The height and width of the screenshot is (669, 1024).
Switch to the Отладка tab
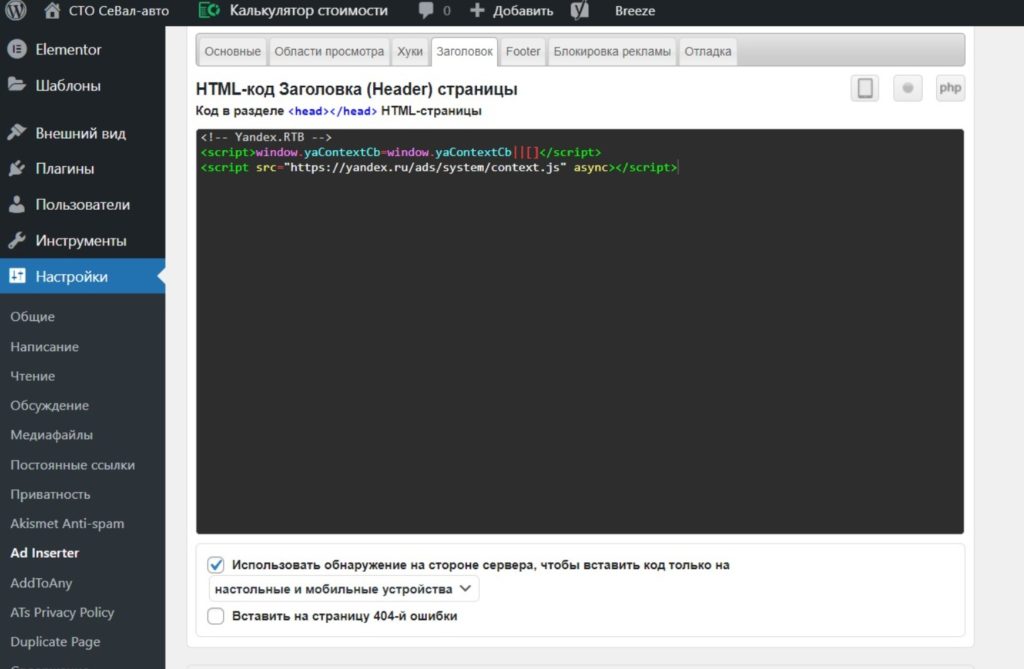[708, 52]
